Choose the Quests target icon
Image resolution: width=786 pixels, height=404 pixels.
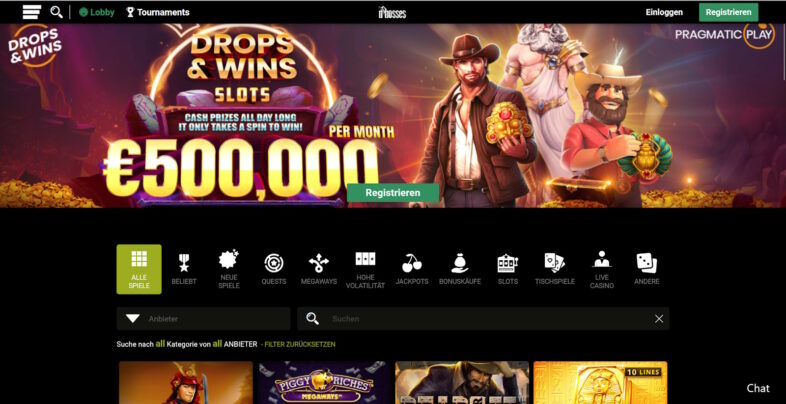pyautogui.click(x=274, y=263)
